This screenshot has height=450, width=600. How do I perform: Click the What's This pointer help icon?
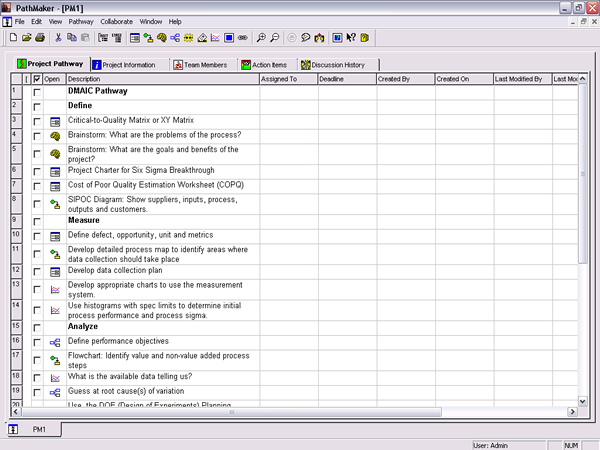351,38
